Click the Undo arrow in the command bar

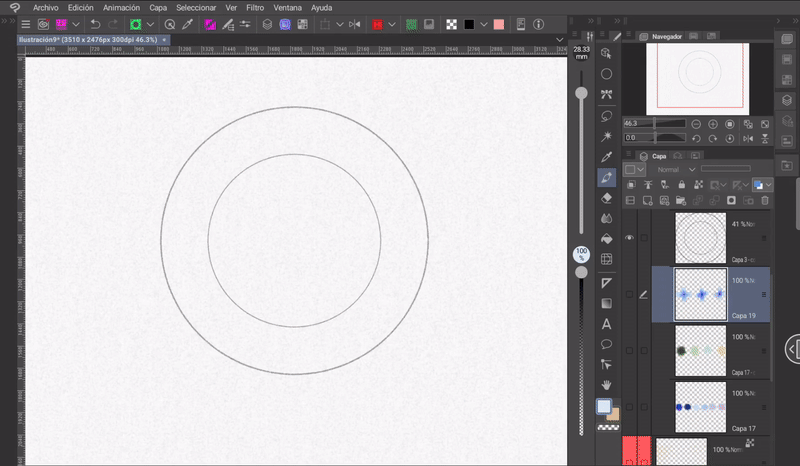click(x=95, y=23)
